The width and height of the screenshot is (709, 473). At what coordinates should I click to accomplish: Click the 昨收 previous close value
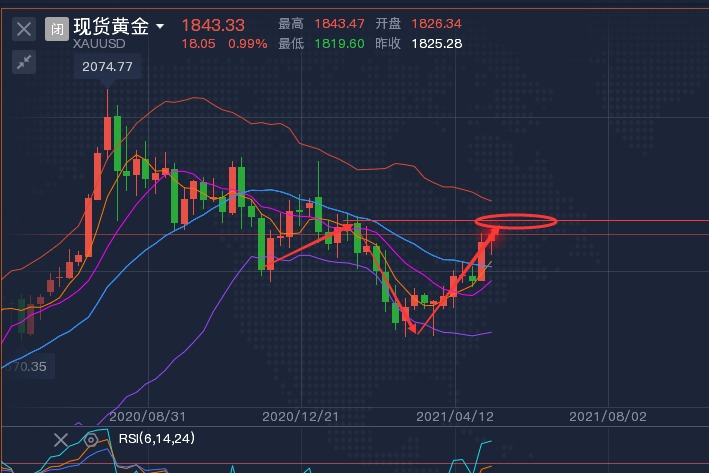click(438, 44)
